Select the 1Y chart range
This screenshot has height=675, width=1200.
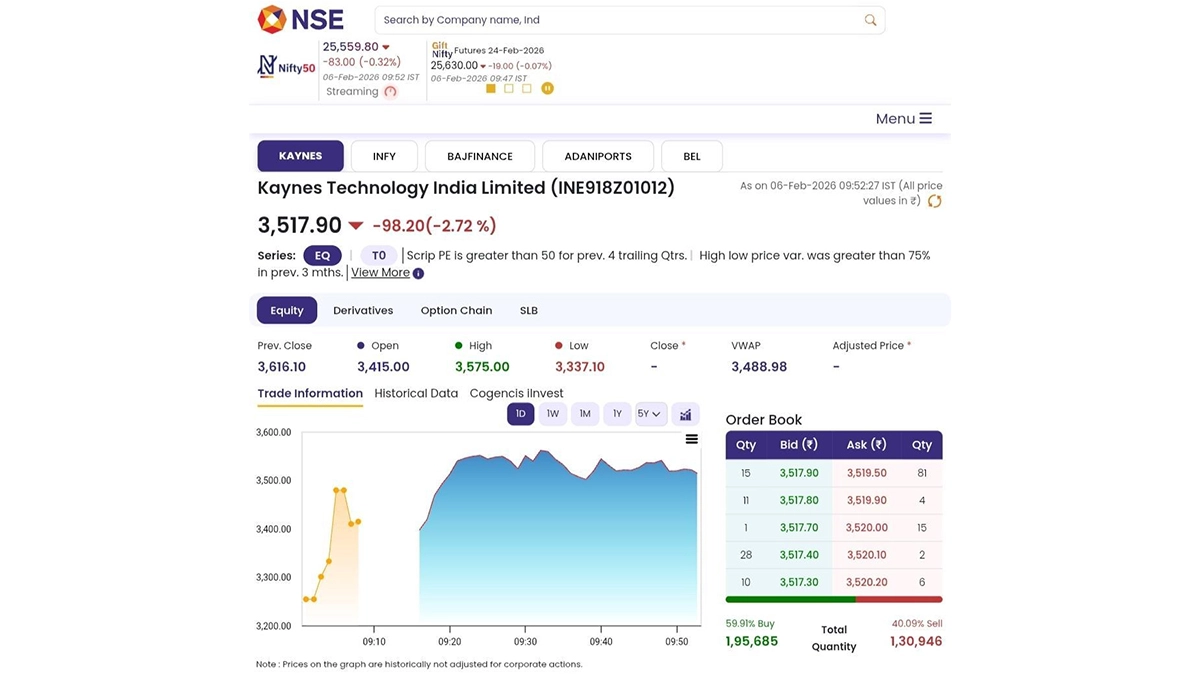[617, 414]
